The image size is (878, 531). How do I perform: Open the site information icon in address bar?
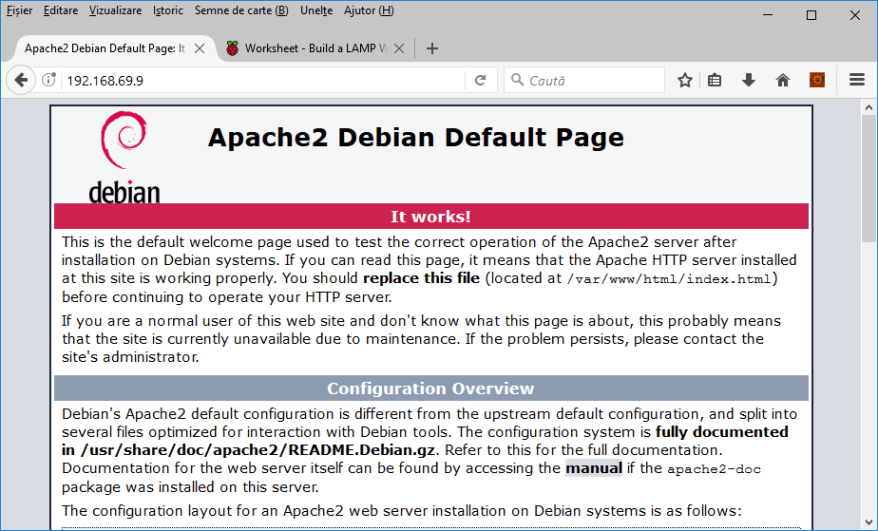pos(49,81)
